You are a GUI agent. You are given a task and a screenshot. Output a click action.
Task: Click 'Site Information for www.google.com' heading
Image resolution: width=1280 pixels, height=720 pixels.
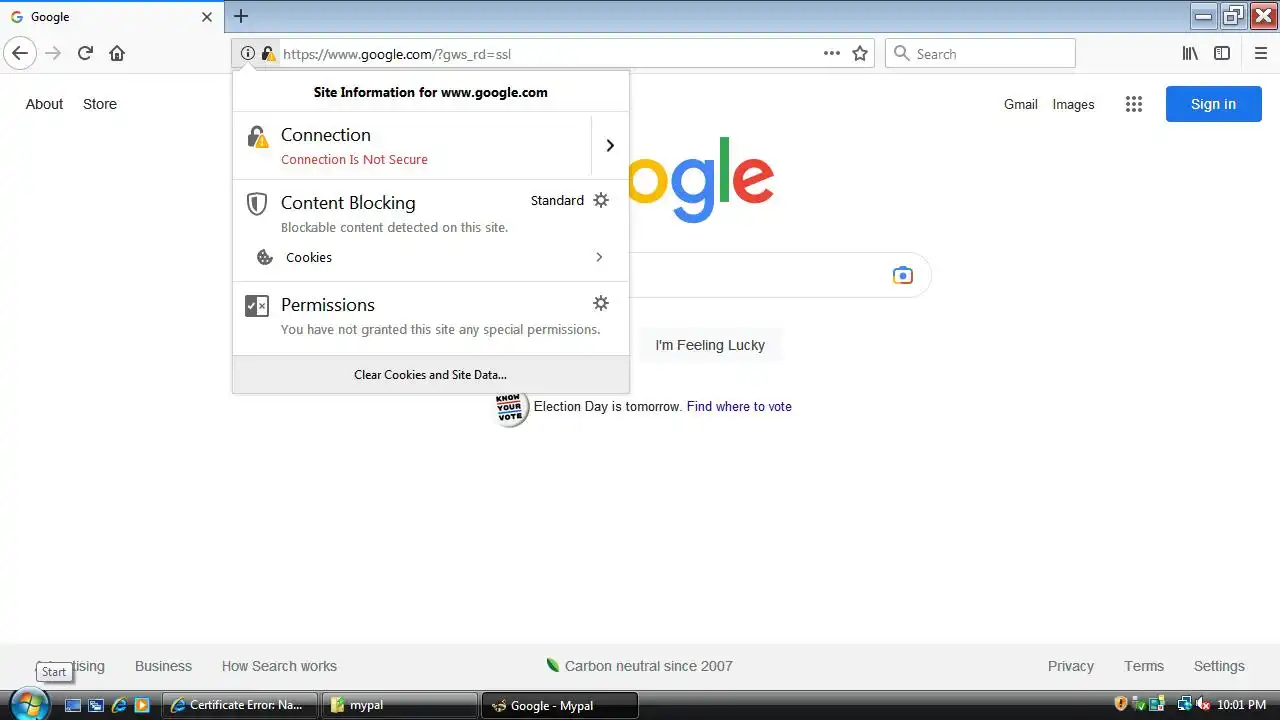pos(431,92)
